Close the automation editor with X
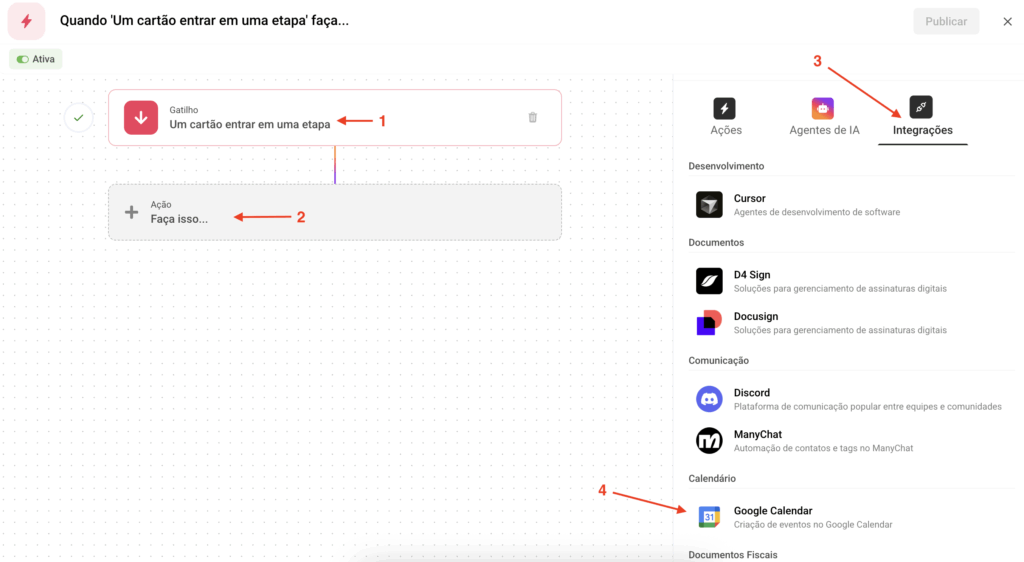 [x=1007, y=21]
